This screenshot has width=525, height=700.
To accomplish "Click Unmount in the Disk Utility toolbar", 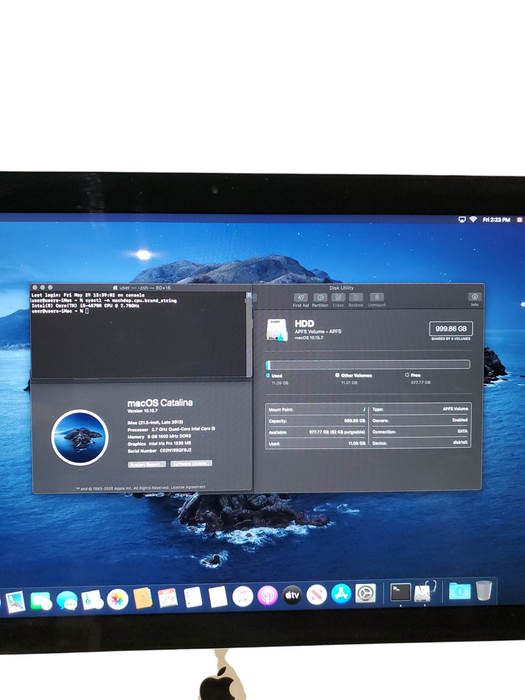I will pyautogui.click(x=376, y=300).
